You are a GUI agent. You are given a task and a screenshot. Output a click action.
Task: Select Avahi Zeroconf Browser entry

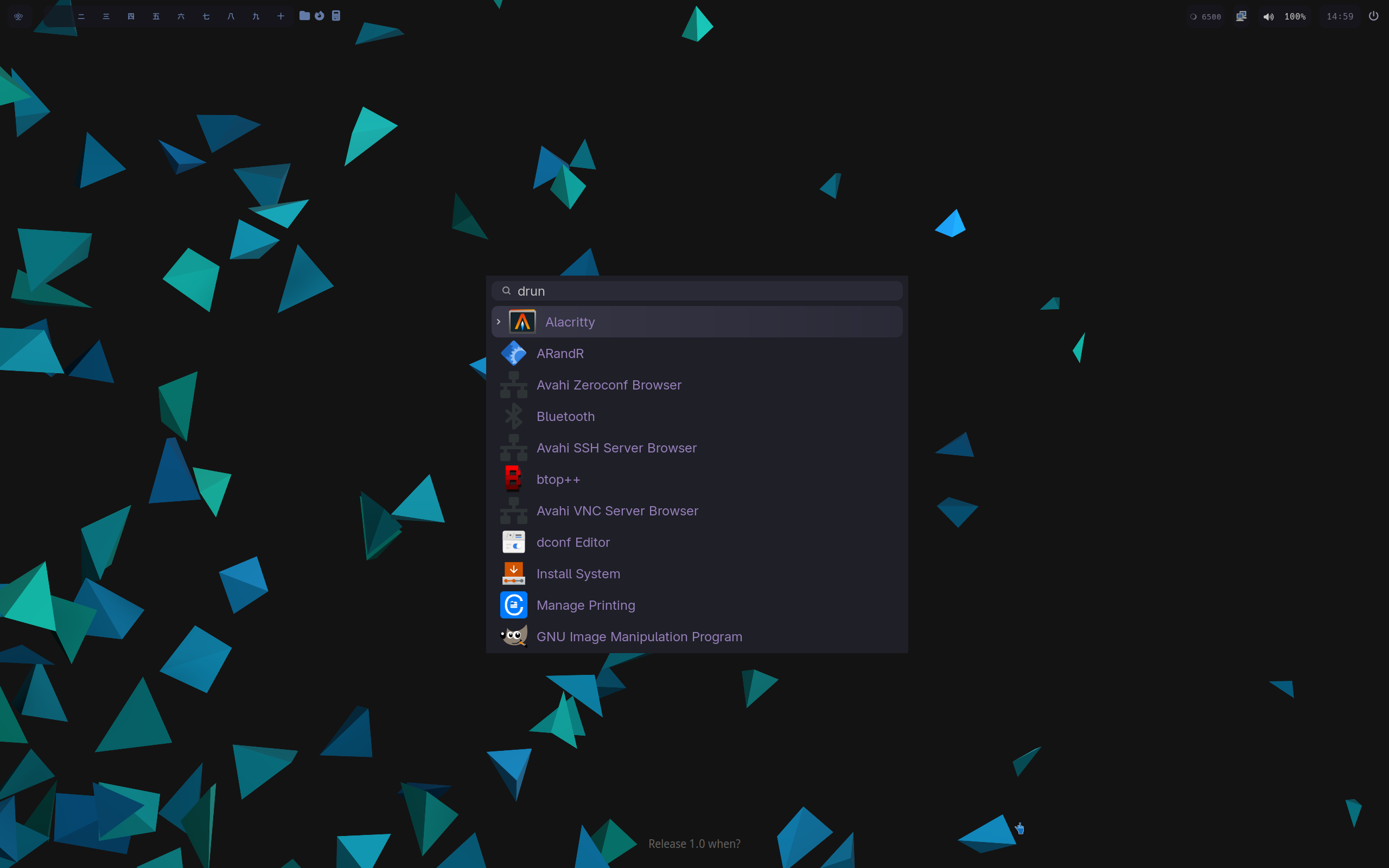coord(697,385)
